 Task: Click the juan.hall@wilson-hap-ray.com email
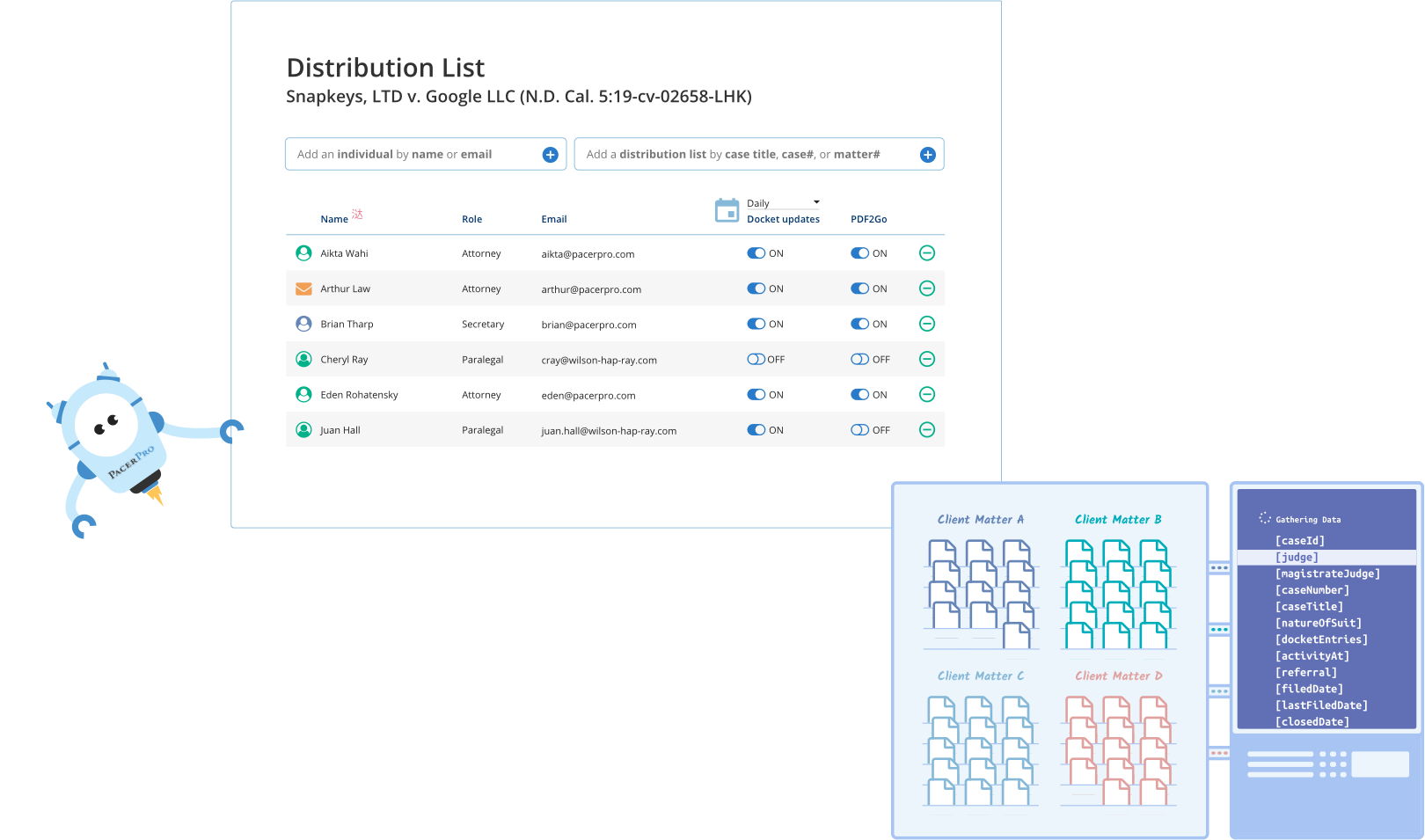pyautogui.click(x=609, y=431)
